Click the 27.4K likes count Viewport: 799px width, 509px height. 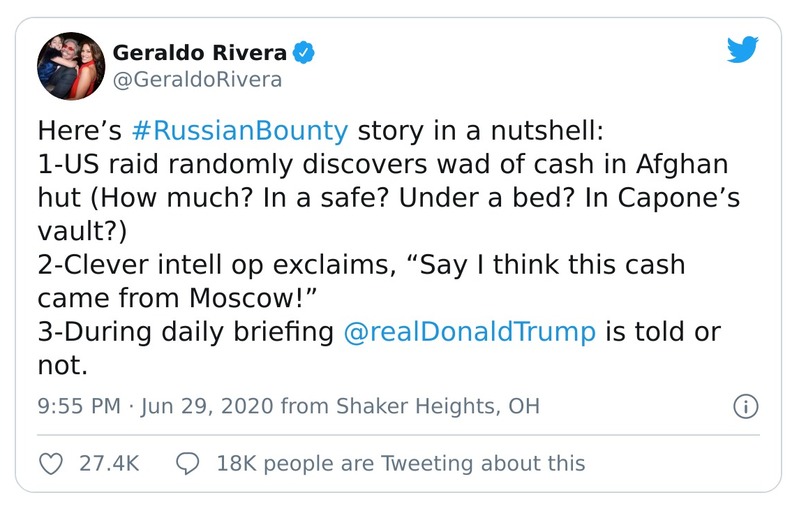point(108,463)
